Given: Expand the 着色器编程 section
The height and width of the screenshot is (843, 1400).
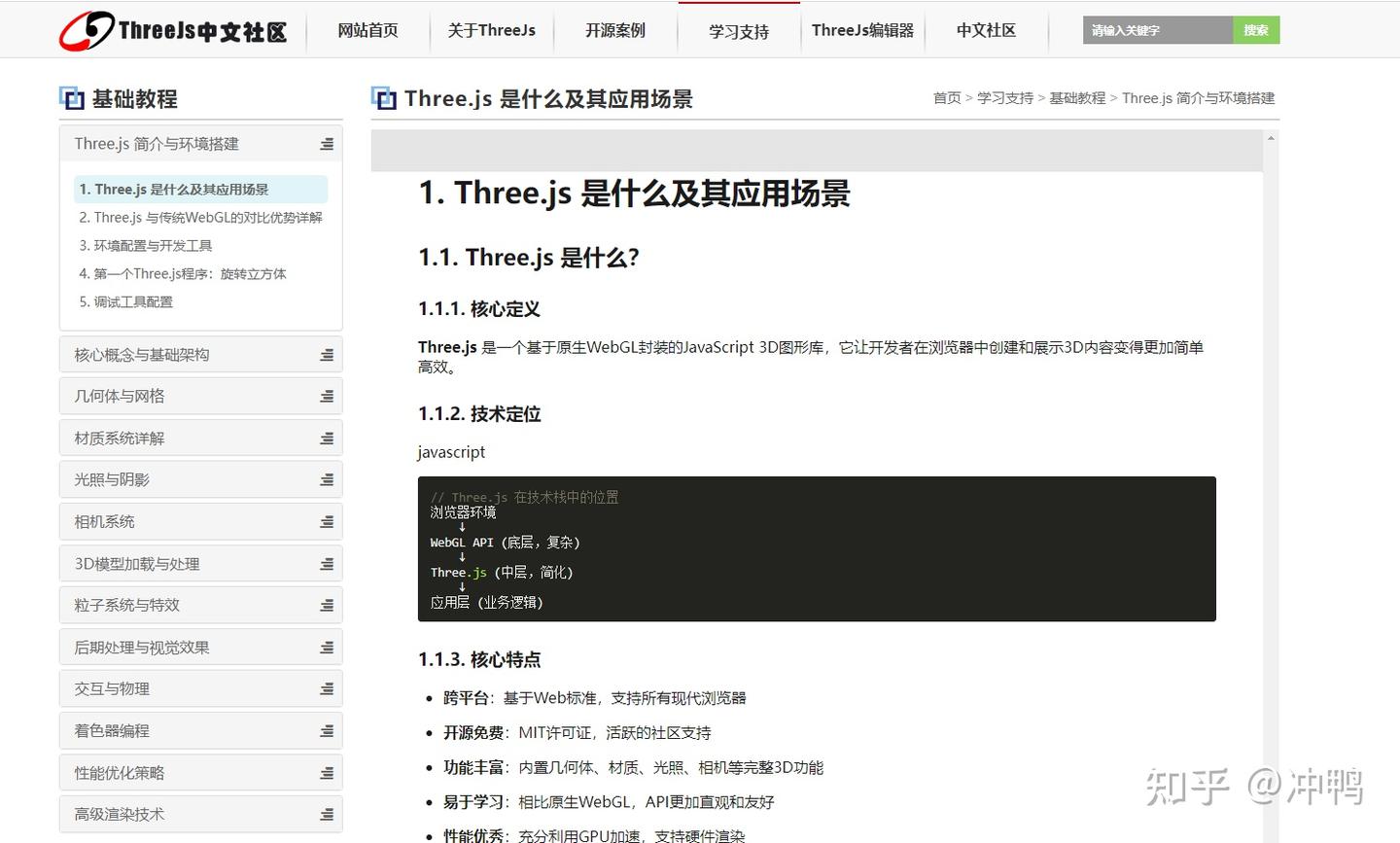Looking at the screenshot, I should [201, 731].
